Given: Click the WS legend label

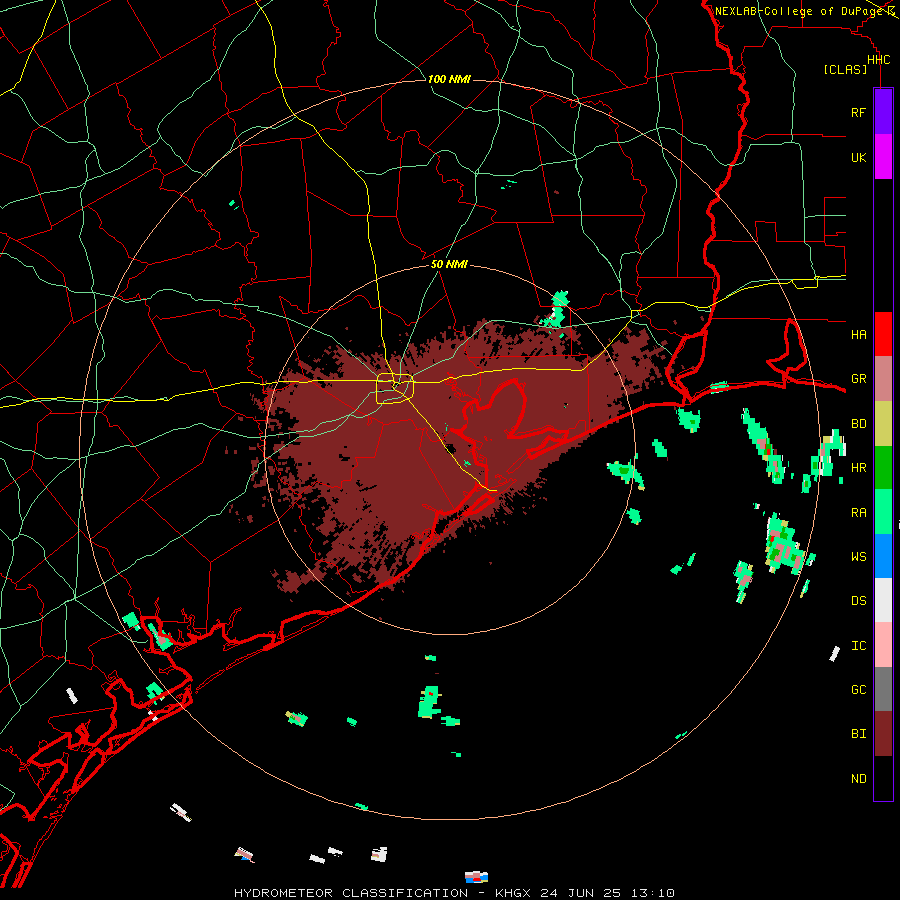Looking at the screenshot, I should [858, 556].
